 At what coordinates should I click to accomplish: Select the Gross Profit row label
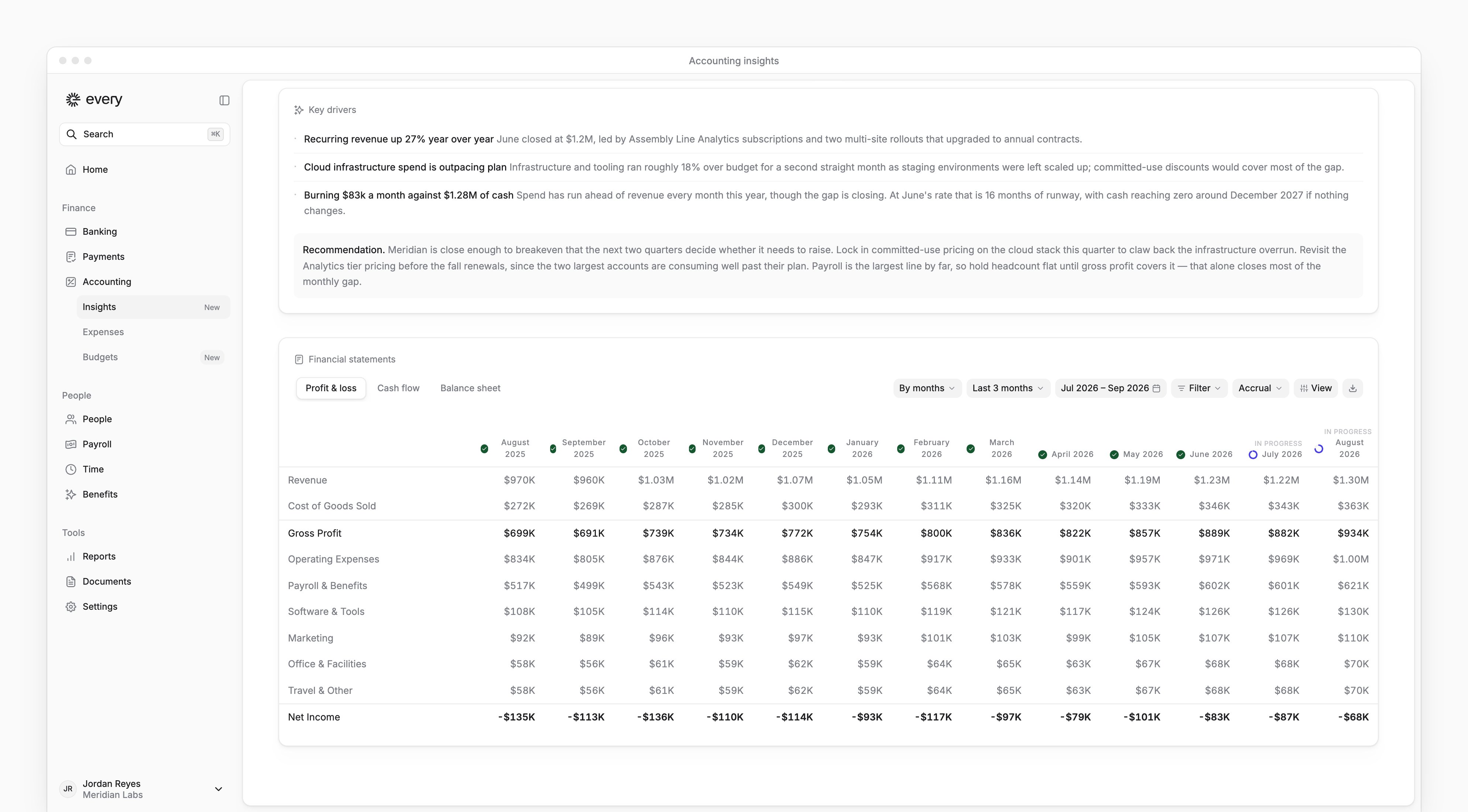(x=314, y=533)
